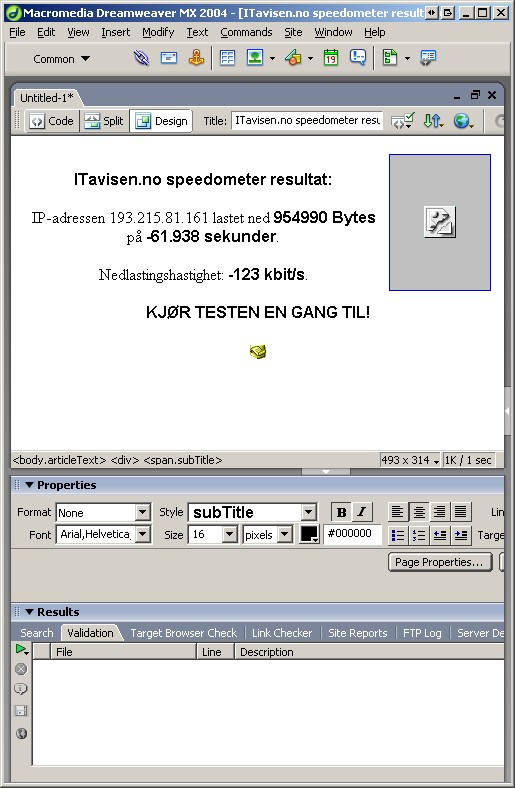This screenshot has height=788, width=515.
Task: Switch to Design view
Action: point(161,121)
